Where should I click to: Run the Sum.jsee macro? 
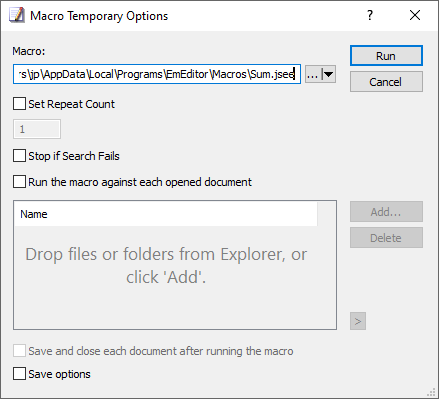pos(386,56)
